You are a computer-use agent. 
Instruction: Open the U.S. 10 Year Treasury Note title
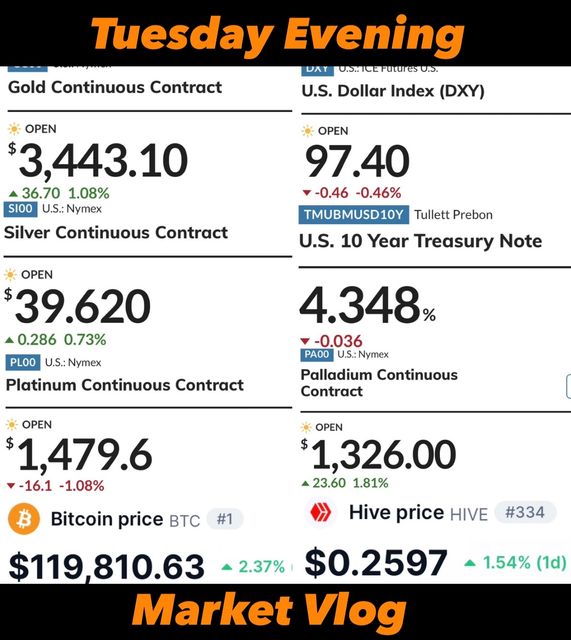coord(420,241)
